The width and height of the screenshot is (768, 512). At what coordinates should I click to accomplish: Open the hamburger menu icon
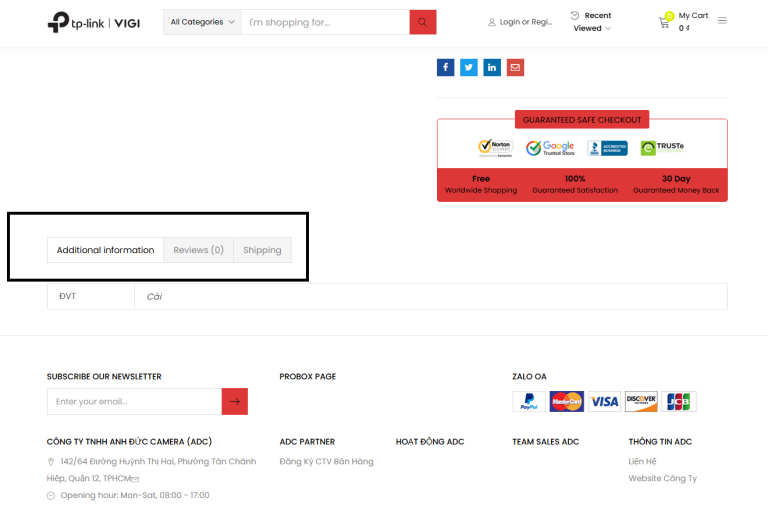click(x=722, y=21)
